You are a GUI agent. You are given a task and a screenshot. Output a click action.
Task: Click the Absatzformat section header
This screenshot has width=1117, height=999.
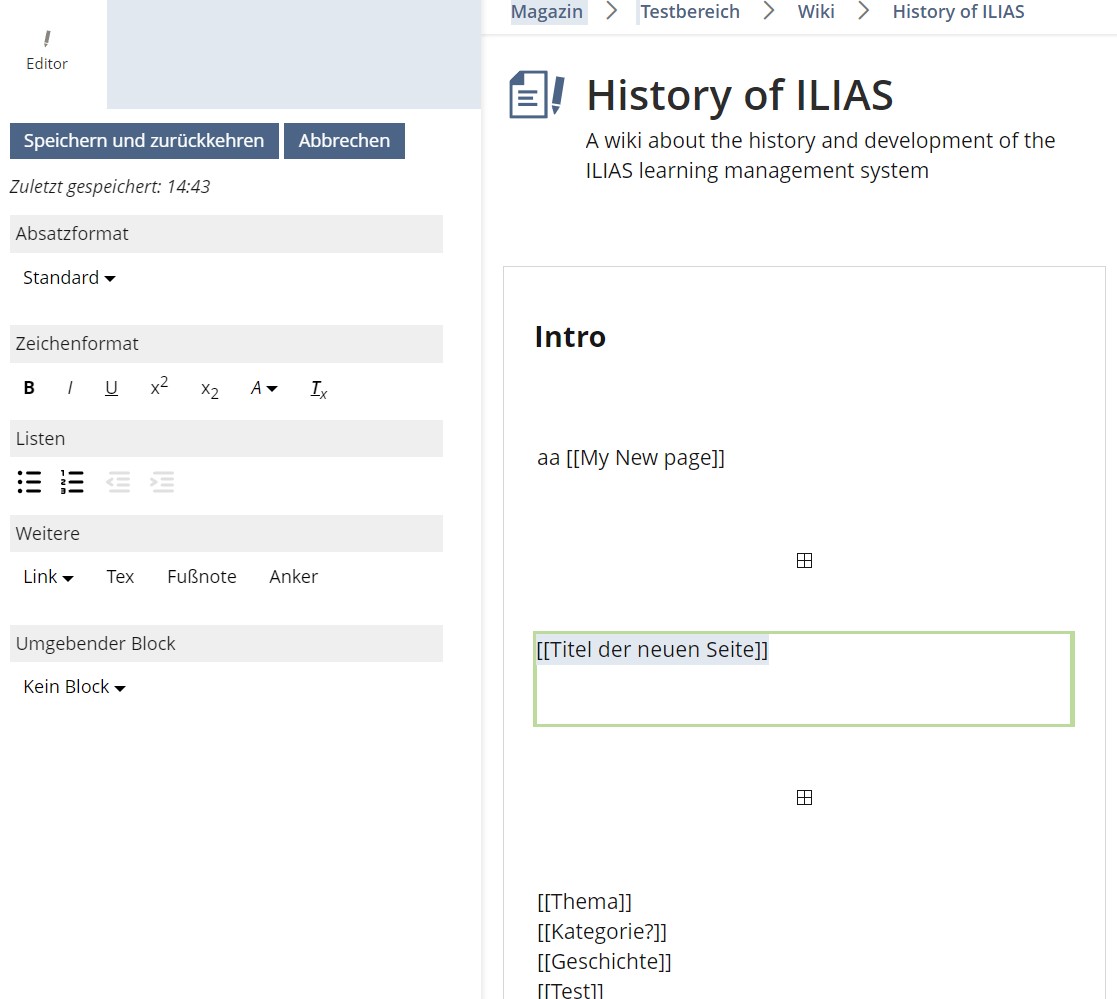227,234
